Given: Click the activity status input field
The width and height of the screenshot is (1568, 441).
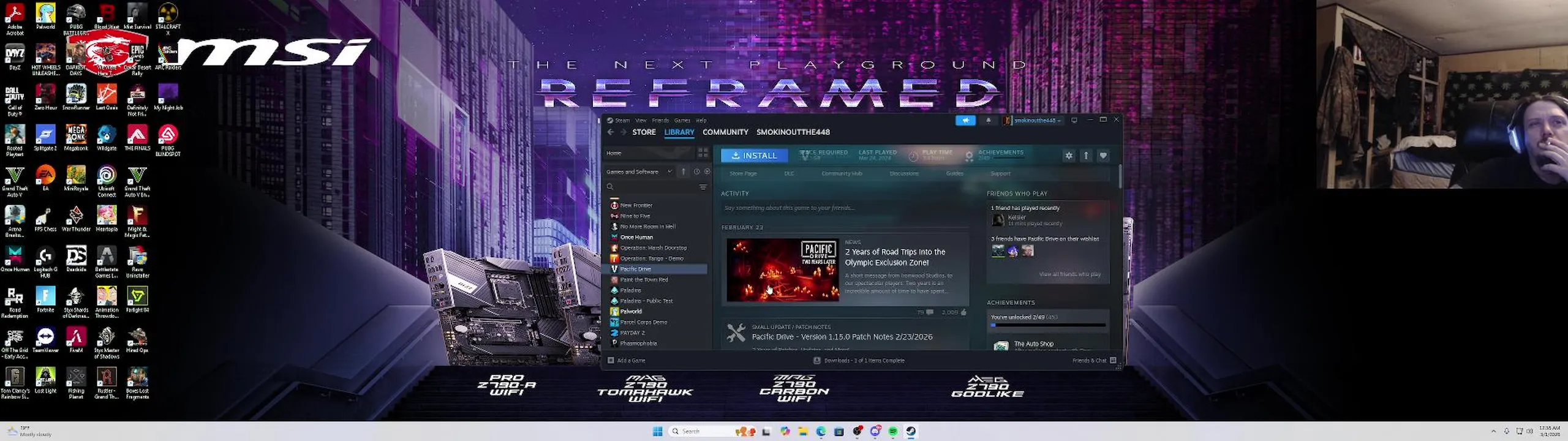Looking at the screenshot, I should click(845, 208).
